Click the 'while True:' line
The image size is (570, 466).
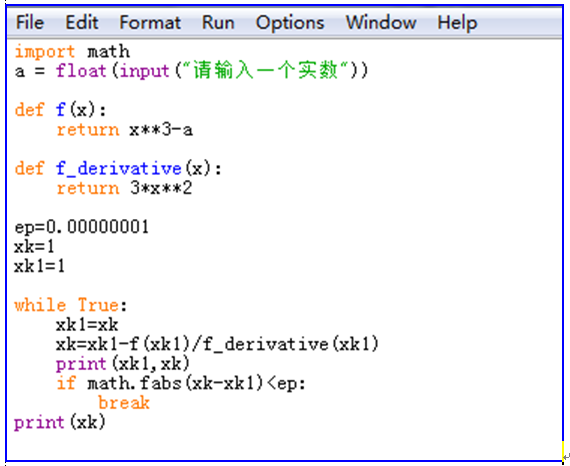click(71, 305)
